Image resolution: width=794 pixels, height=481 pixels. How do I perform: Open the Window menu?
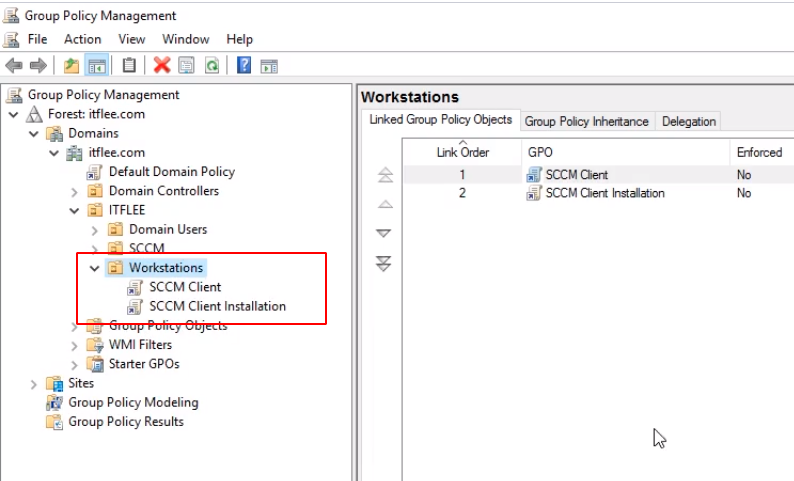pos(186,39)
